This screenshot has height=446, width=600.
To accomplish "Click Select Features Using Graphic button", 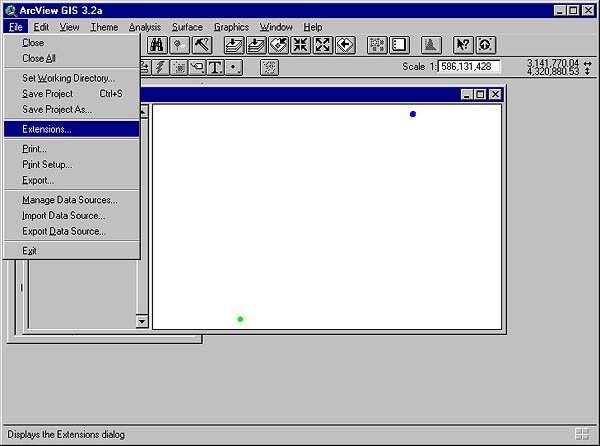I will coord(377,45).
